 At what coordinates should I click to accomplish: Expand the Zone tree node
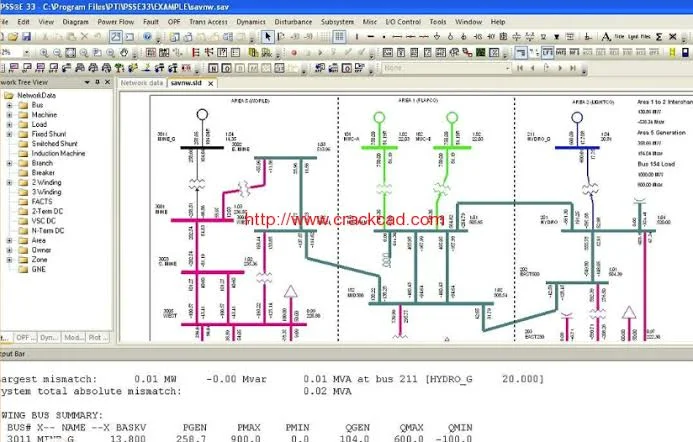coord(9,260)
